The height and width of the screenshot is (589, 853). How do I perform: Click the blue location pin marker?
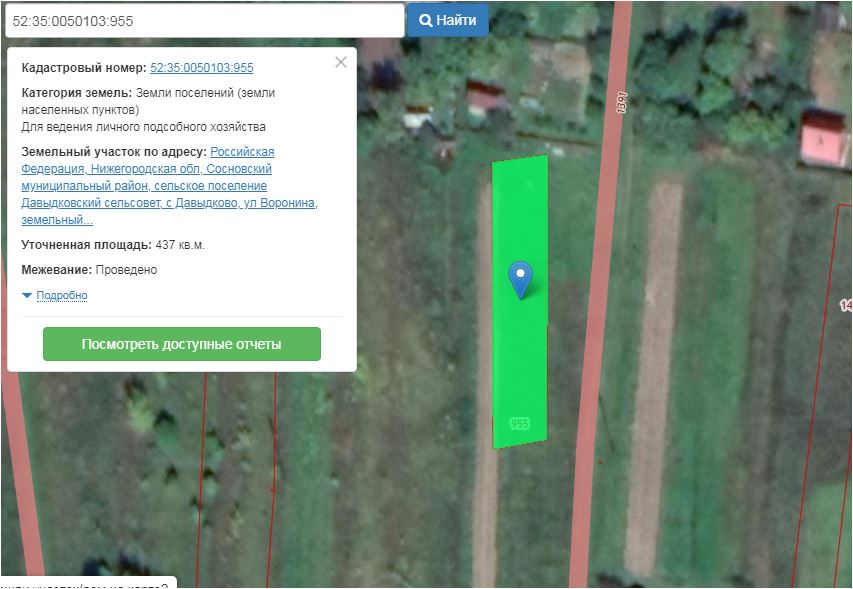520,280
